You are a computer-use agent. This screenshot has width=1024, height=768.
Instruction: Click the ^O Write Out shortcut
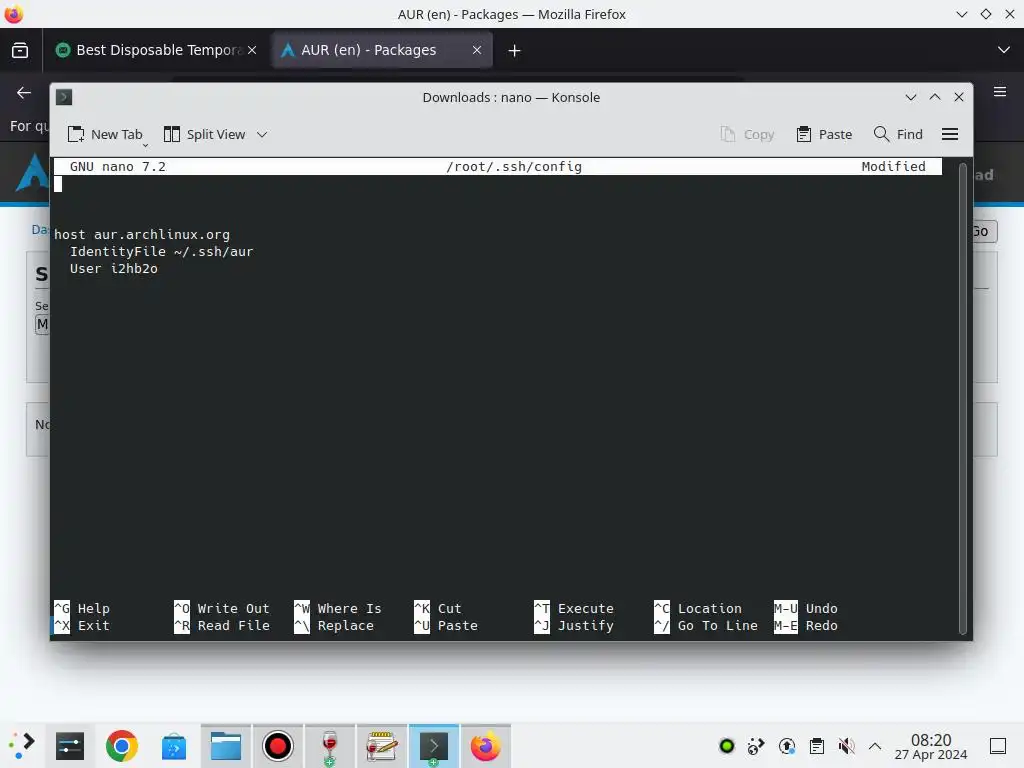click(222, 609)
